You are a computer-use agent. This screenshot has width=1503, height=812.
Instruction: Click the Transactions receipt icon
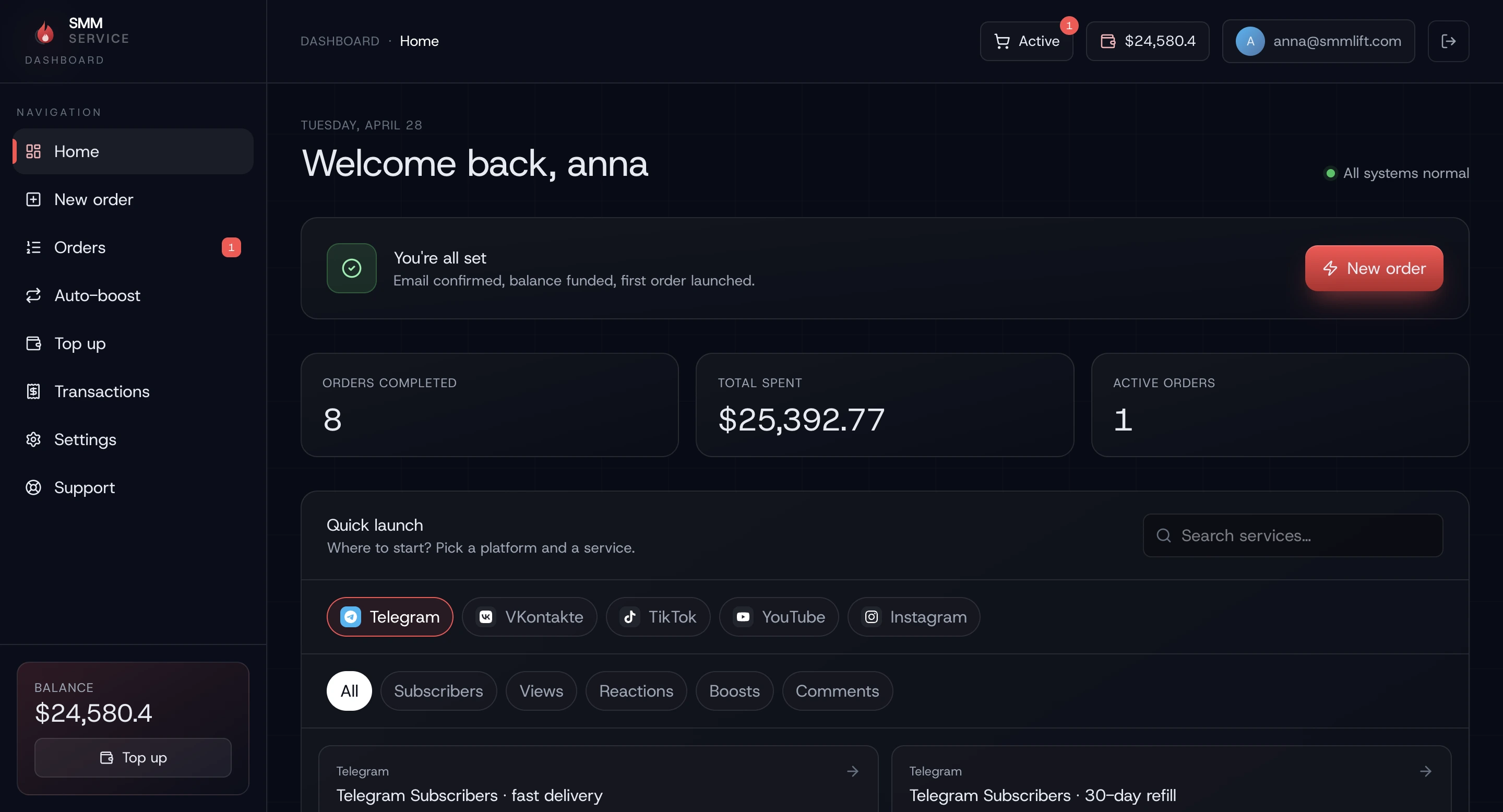click(33, 391)
